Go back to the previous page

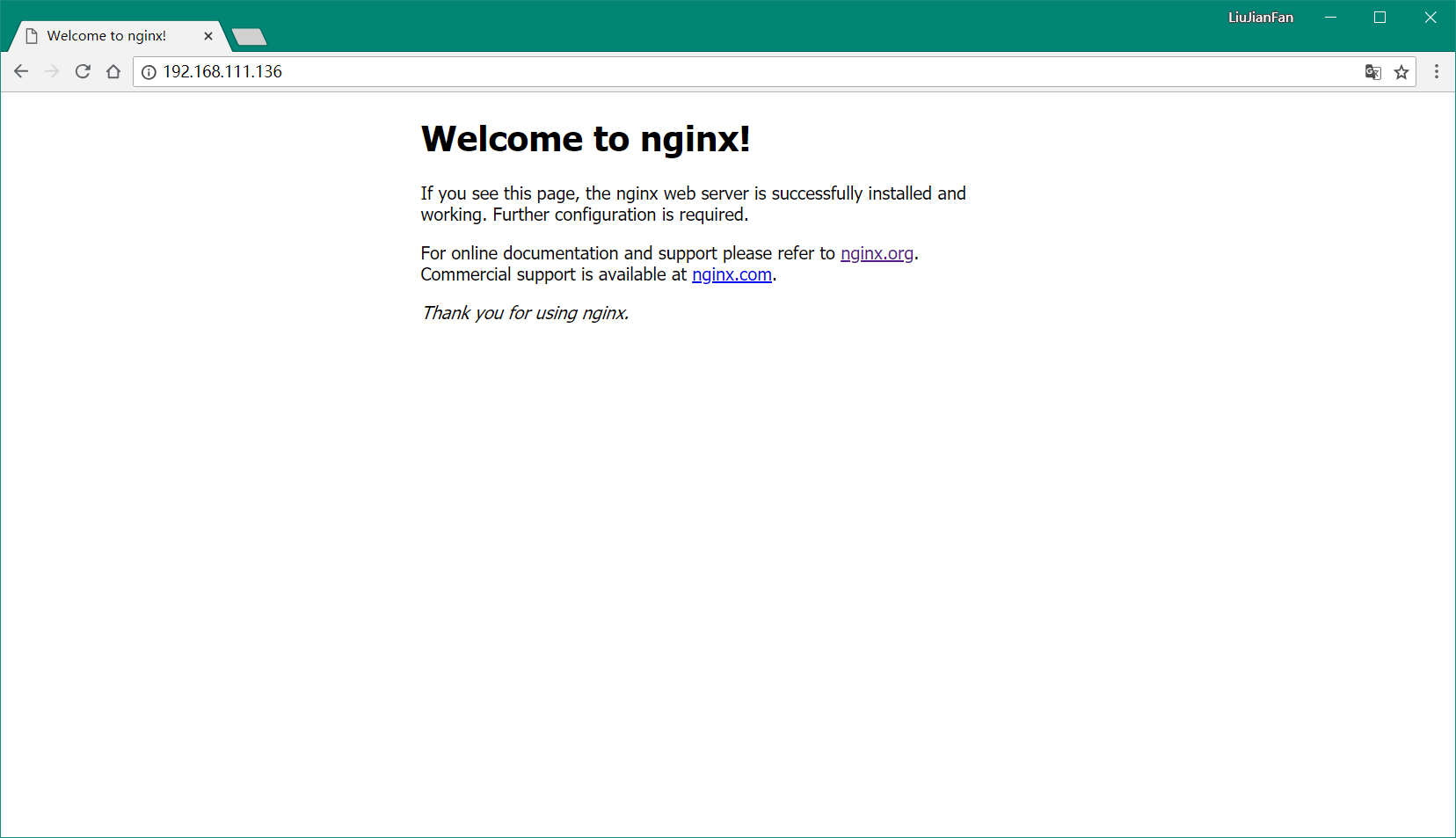(21, 71)
